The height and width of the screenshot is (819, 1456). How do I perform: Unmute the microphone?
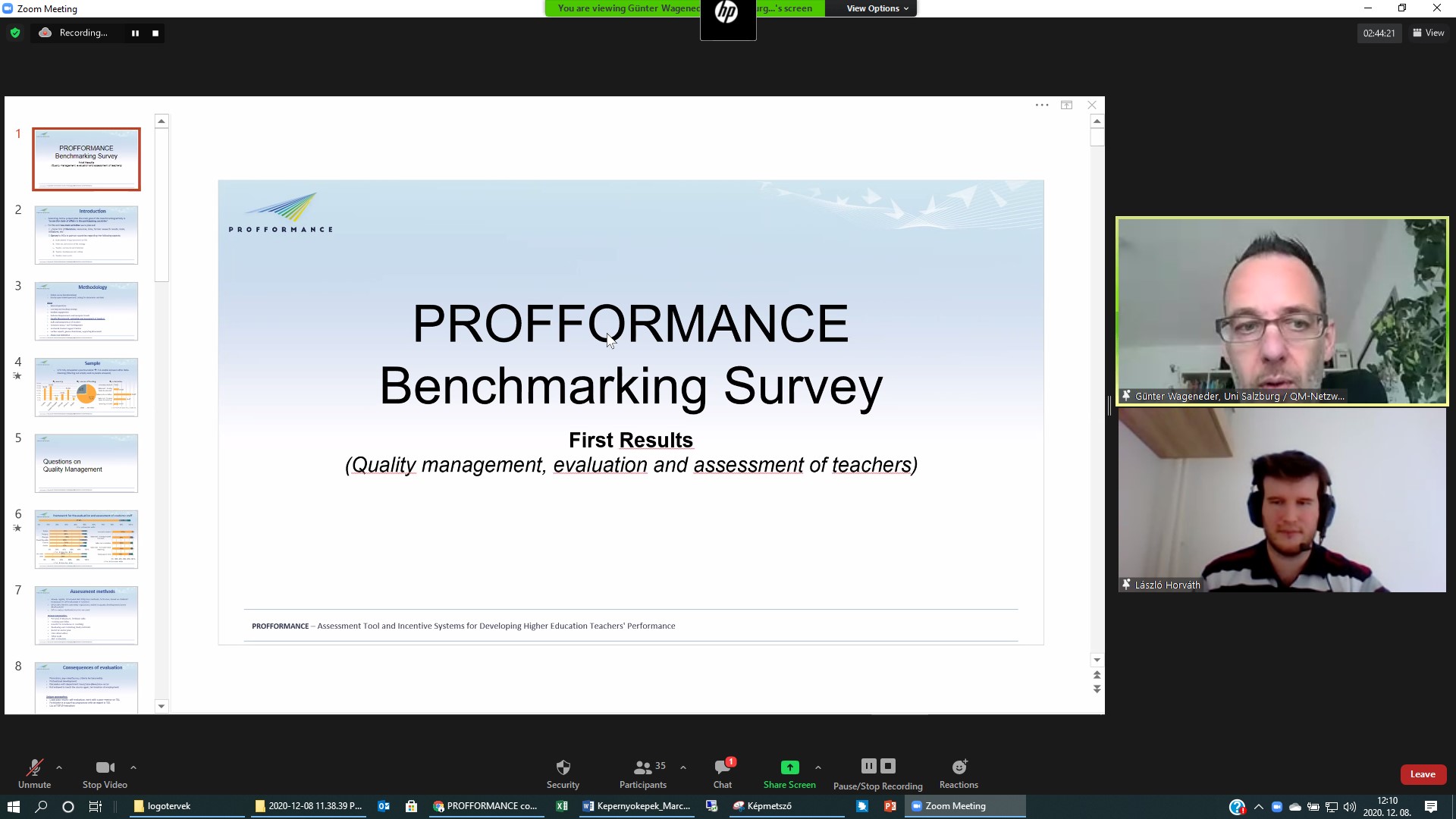[x=34, y=767]
